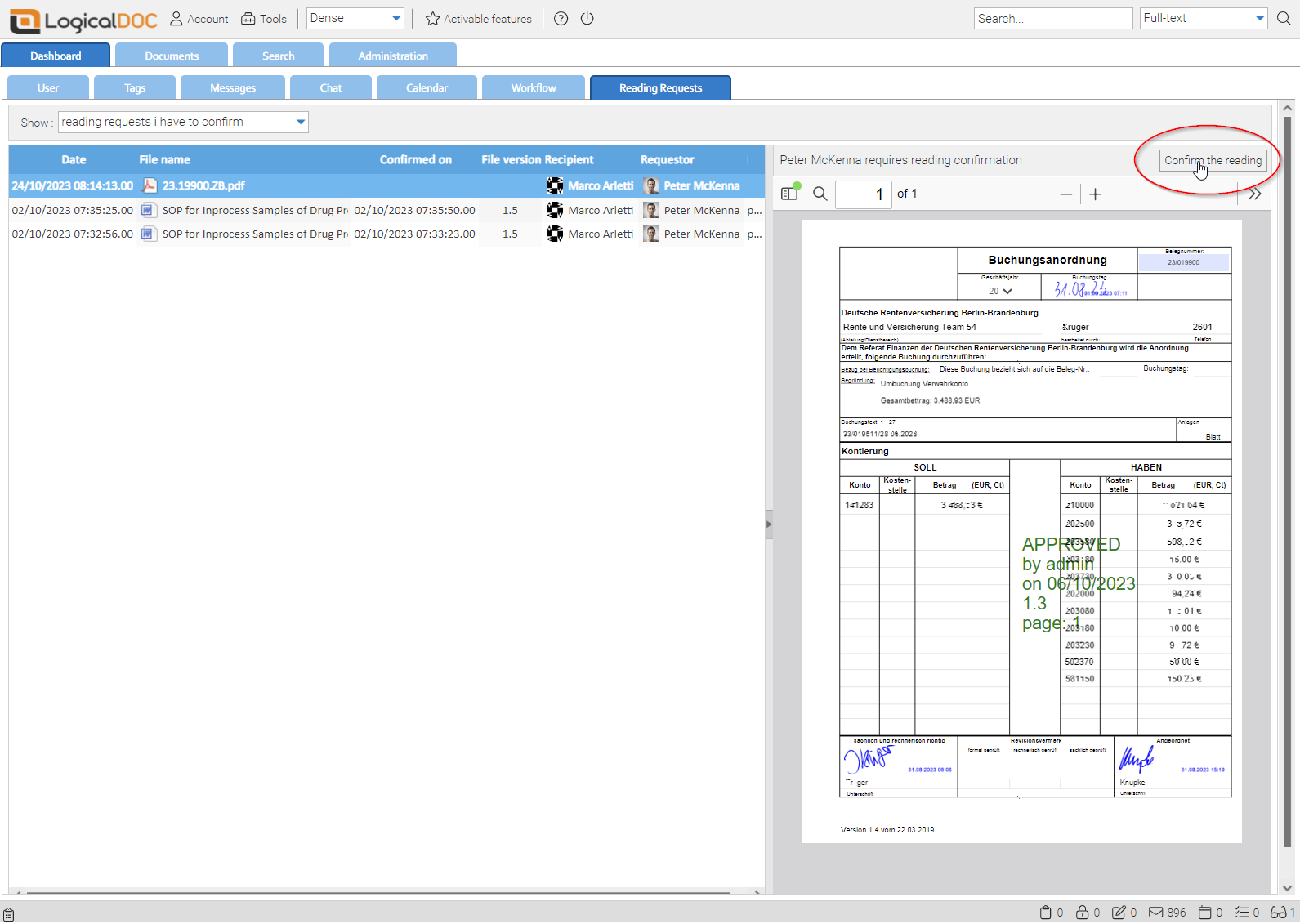Screen dimensions: 1300x924
Task: Switch to the Administration tab
Action: pyautogui.click(x=393, y=56)
